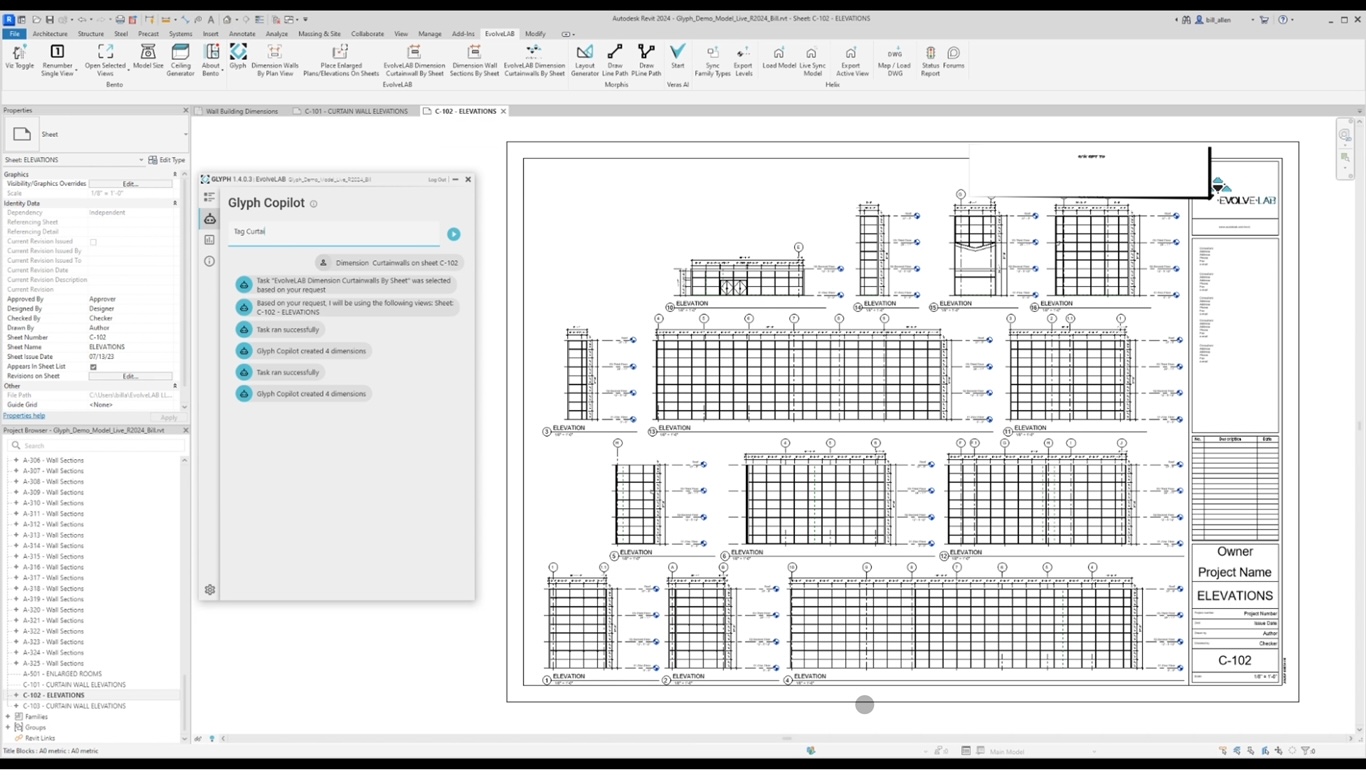Viewport: 1366px width, 776px height.
Task: Switch to the Massing & Site tab
Action: [319, 34]
